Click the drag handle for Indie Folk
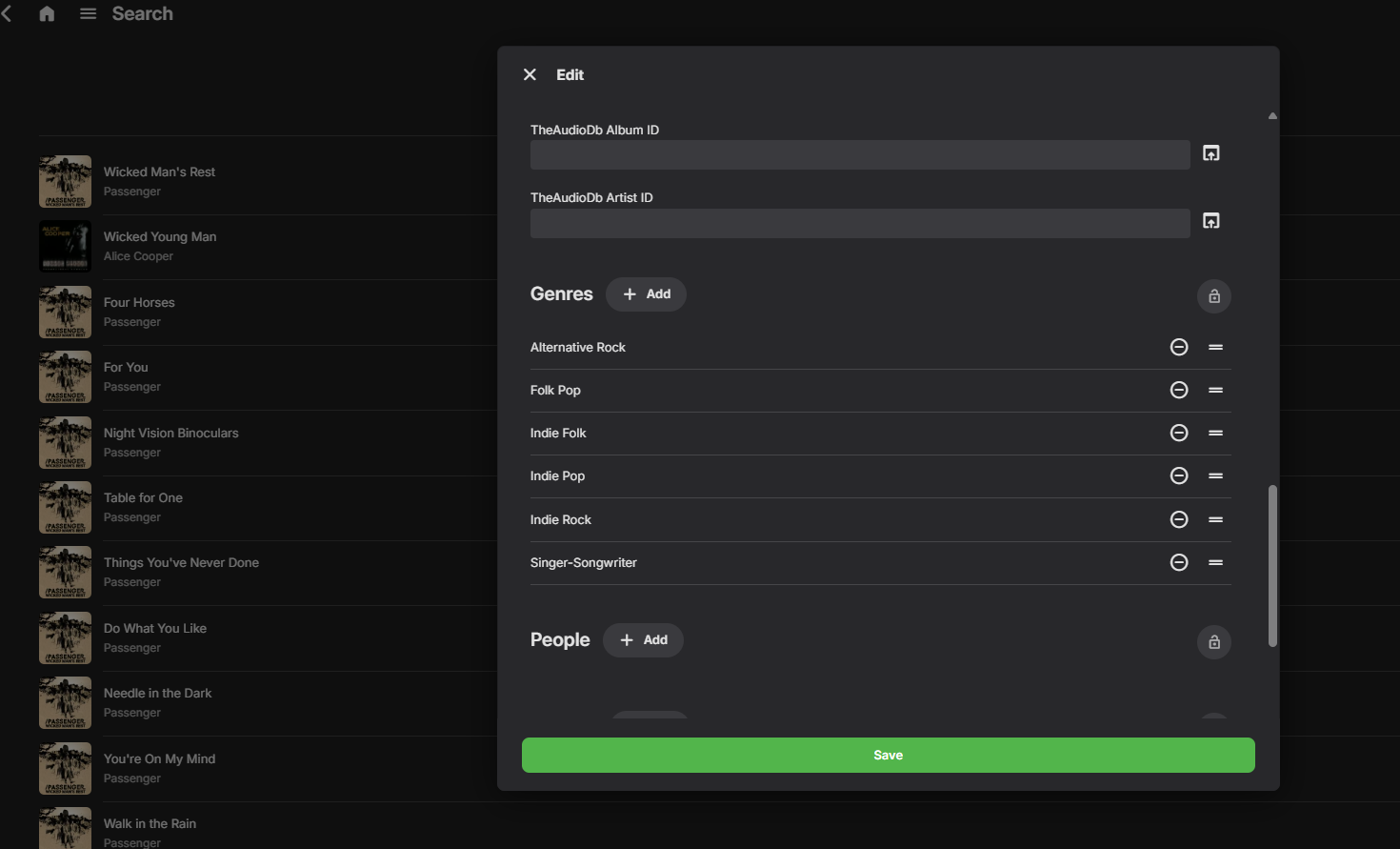Viewport: 1400px width, 849px height. (x=1215, y=433)
